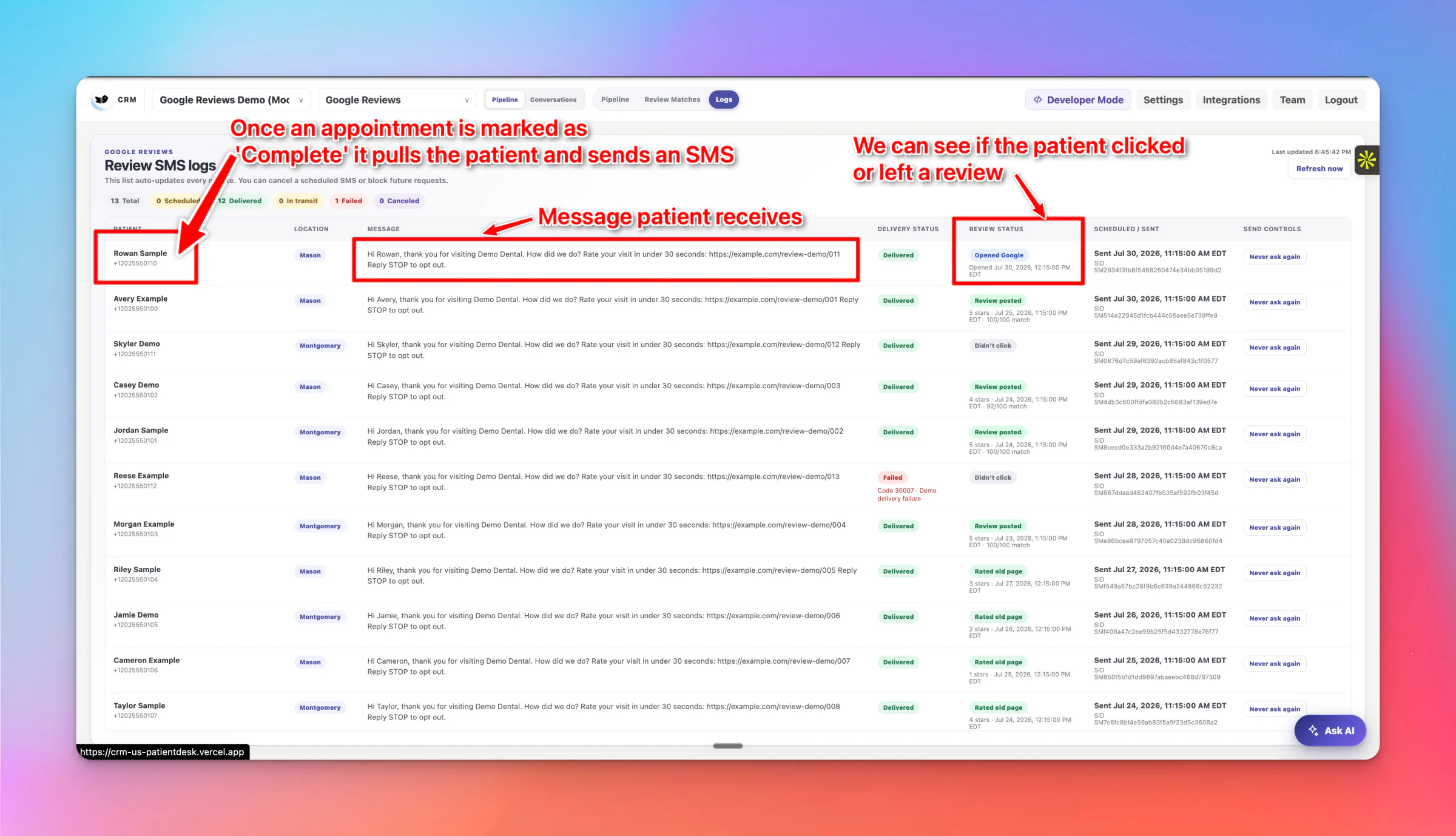Open the Pipeline tab beside Review Matches

(615, 99)
